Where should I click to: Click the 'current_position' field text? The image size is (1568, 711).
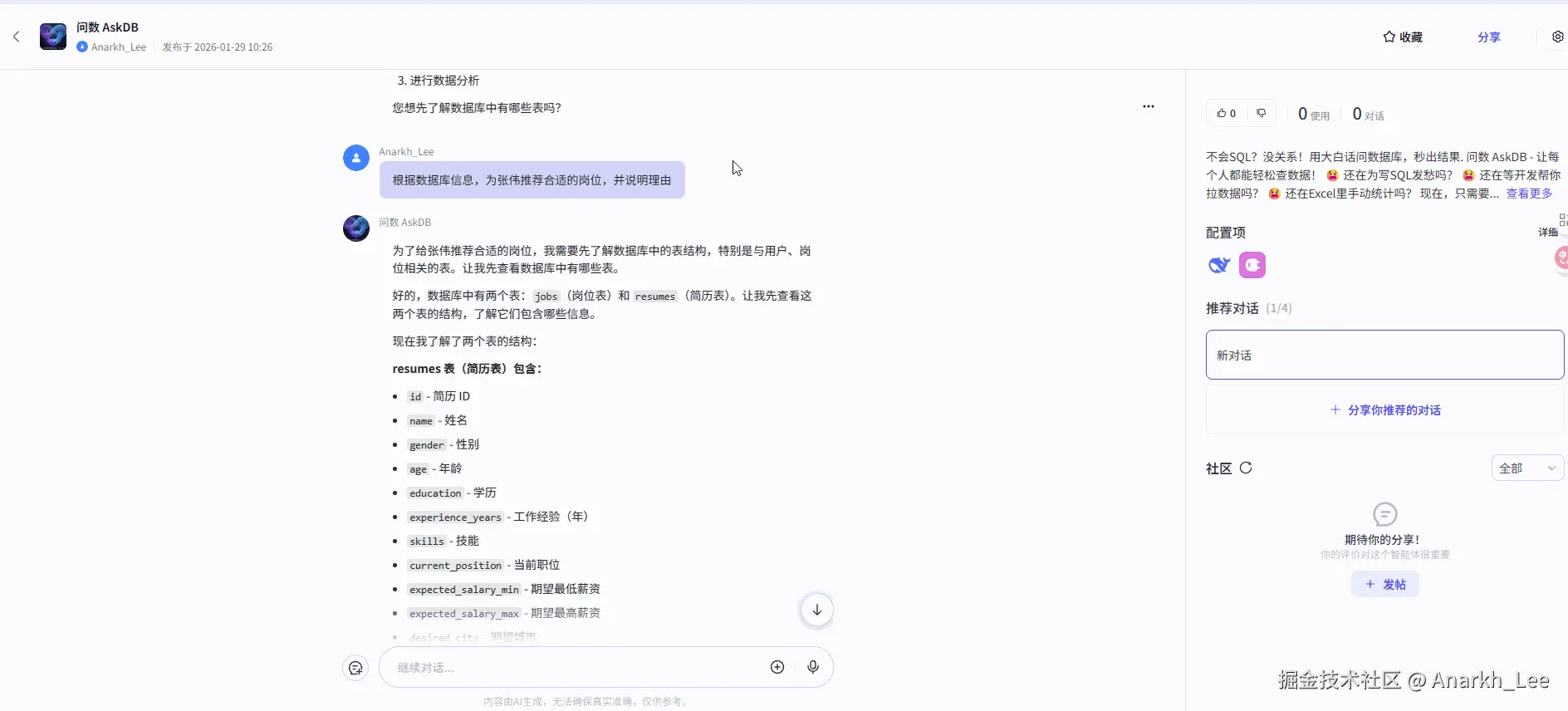coord(455,566)
